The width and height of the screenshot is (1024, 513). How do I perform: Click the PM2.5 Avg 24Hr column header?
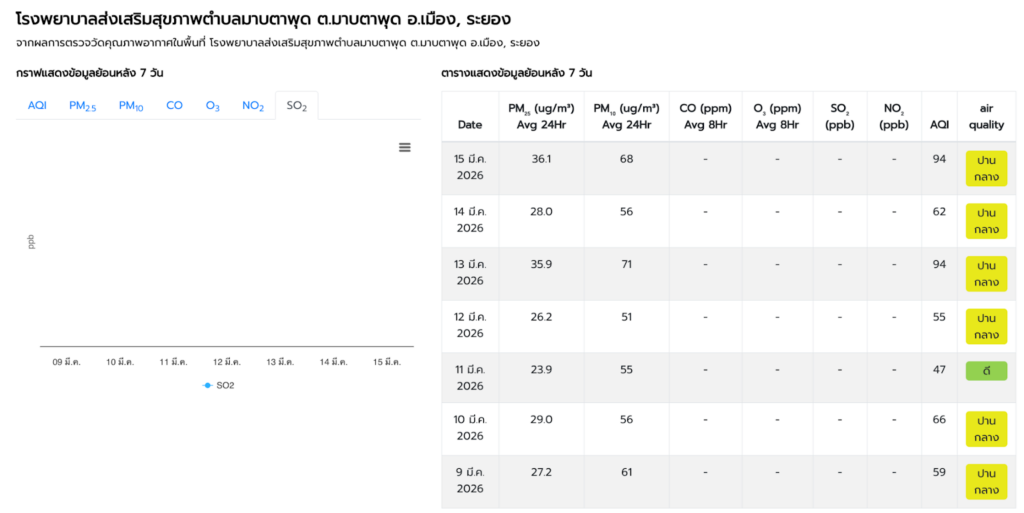pos(541,116)
